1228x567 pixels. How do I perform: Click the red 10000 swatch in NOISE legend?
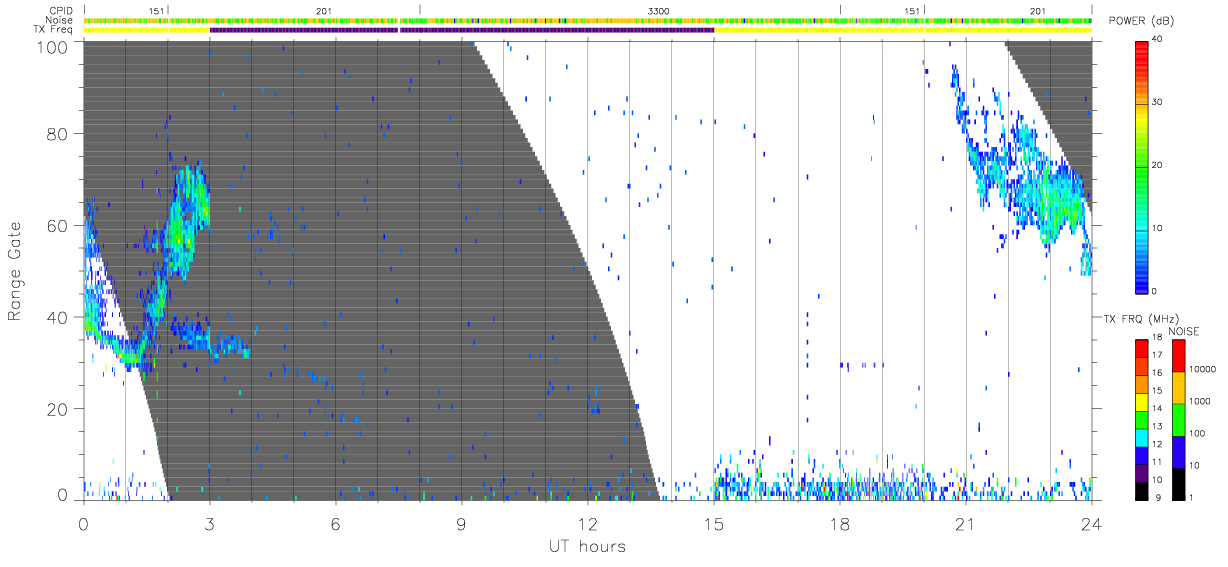pyautogui.click(x=1179, y=356)
